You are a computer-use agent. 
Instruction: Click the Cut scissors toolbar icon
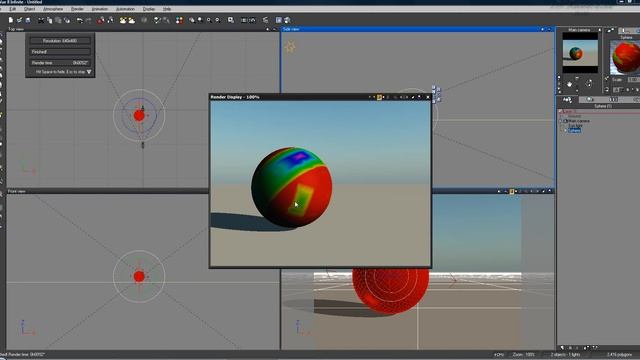point(41,20)
